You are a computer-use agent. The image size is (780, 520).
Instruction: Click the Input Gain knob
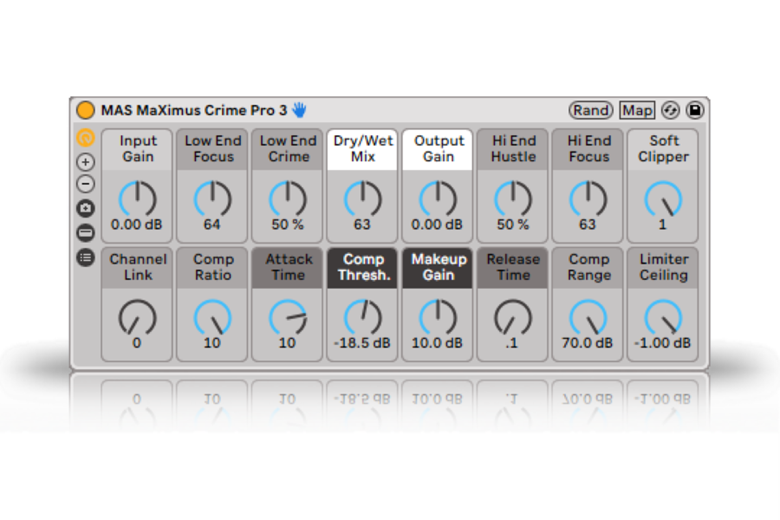pyautogui.click(x=137, y=199)
